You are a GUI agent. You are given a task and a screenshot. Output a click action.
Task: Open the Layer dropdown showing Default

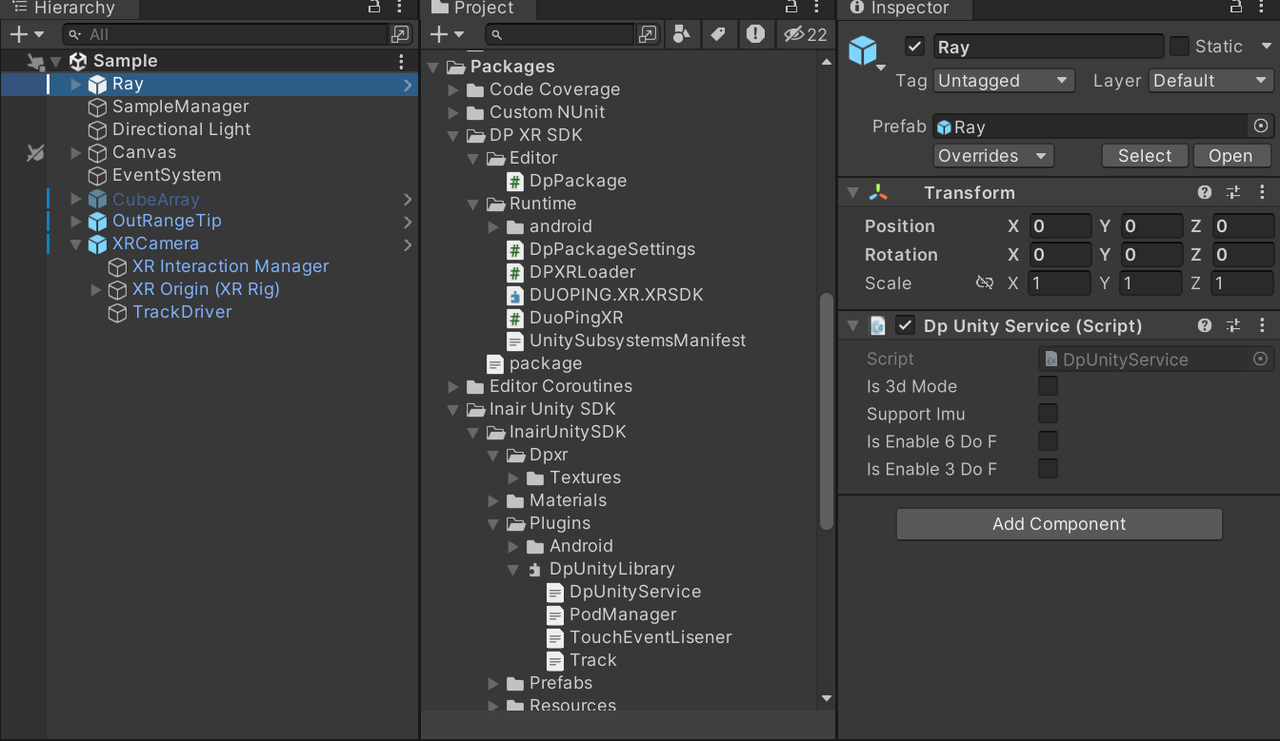coord(1209,81)
